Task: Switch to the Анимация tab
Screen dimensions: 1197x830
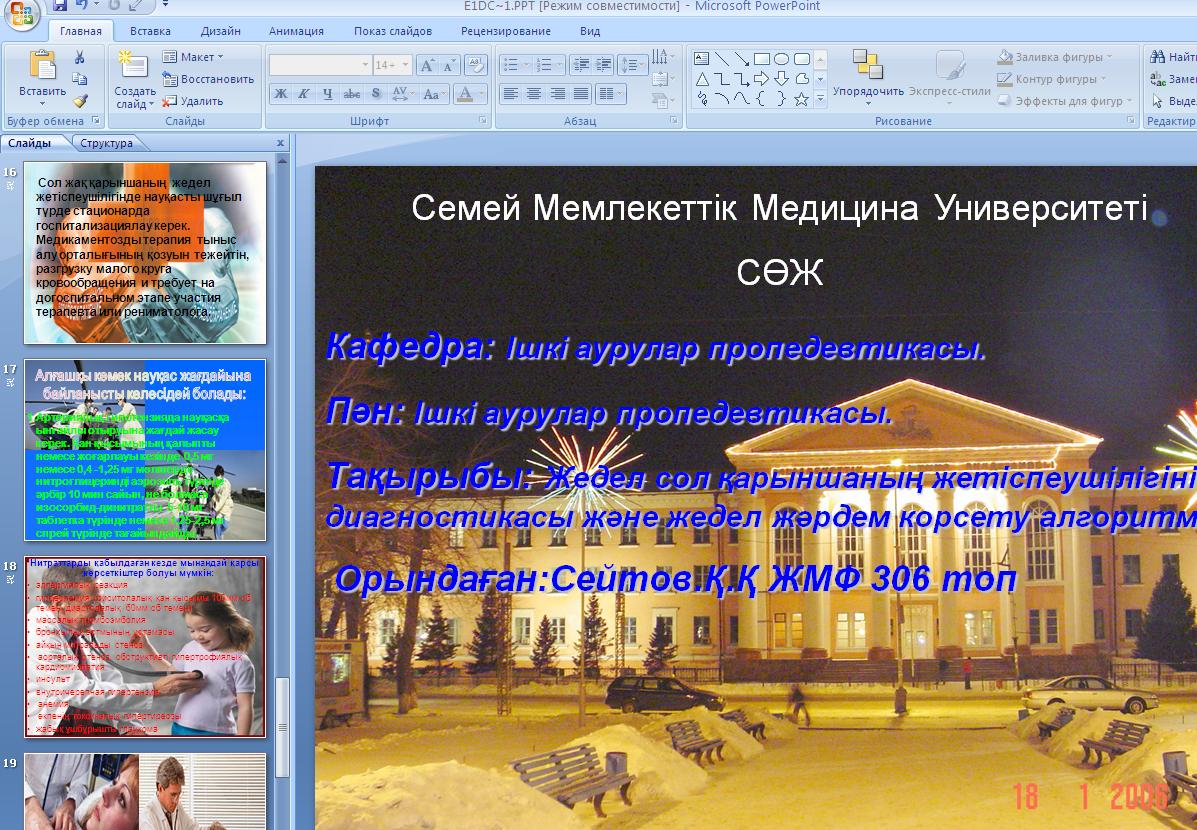Action: click(x=296, y=31)
